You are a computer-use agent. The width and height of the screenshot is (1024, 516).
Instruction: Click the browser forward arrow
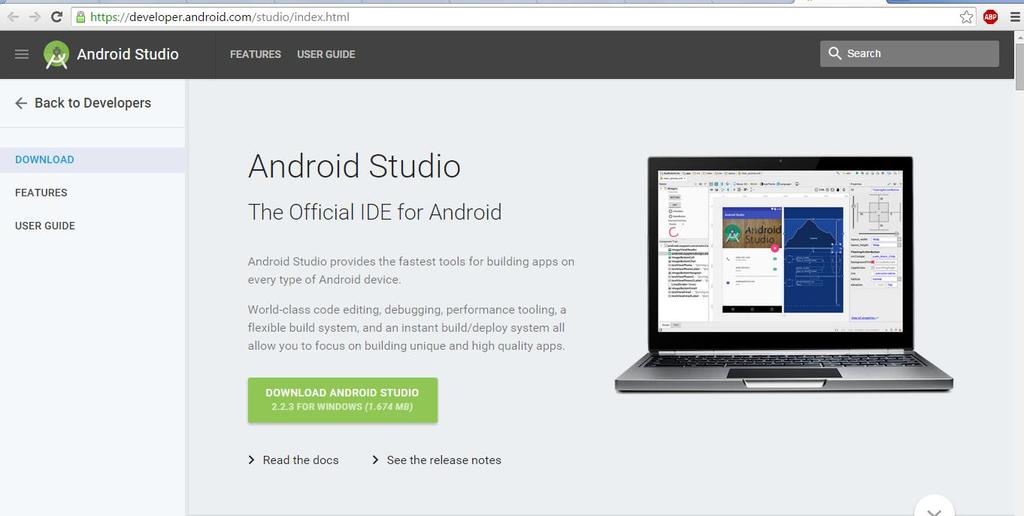[34, 17]
